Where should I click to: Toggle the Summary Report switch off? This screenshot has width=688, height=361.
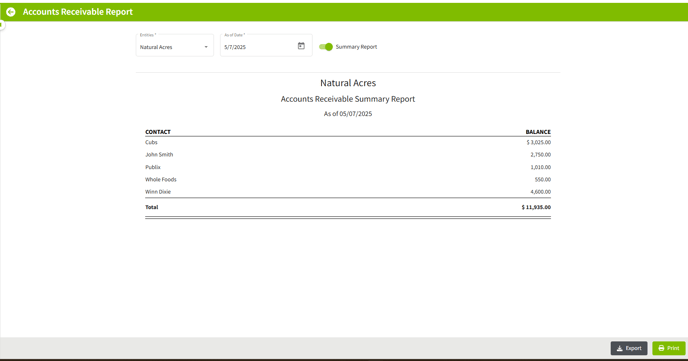tap(326, 47)
